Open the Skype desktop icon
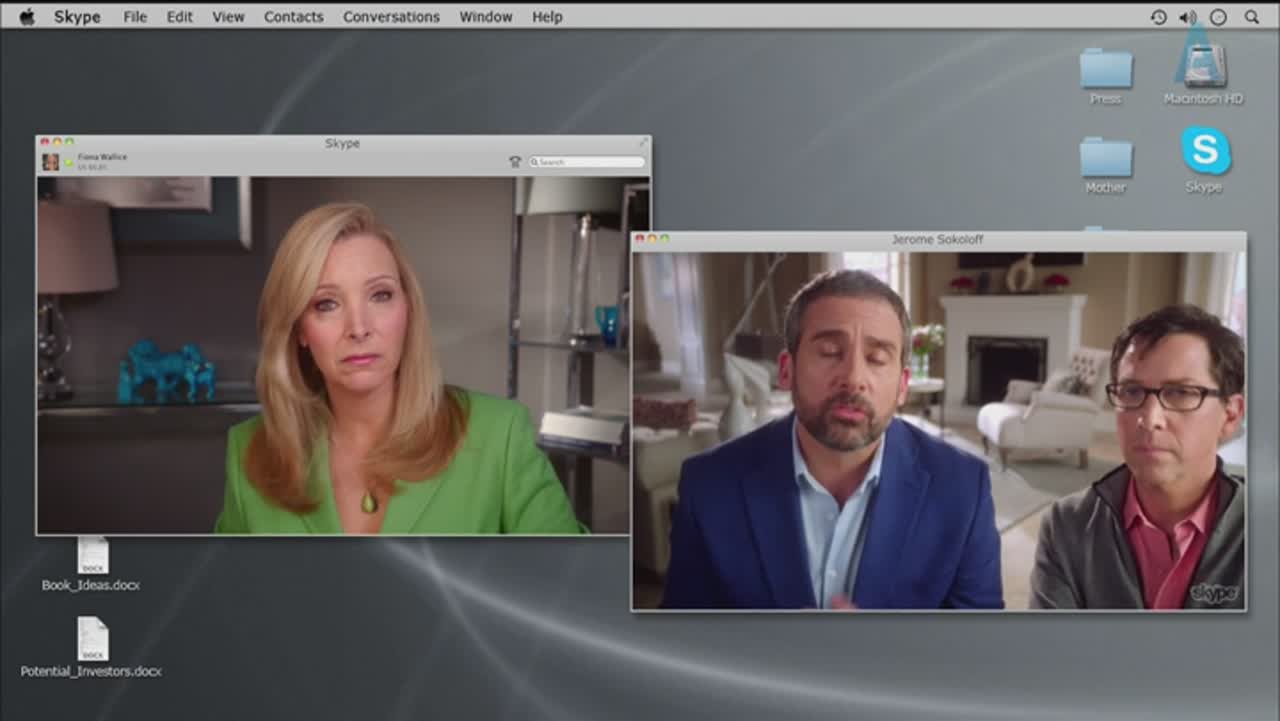This screenshot has width=1280, height=721. 1205,151
